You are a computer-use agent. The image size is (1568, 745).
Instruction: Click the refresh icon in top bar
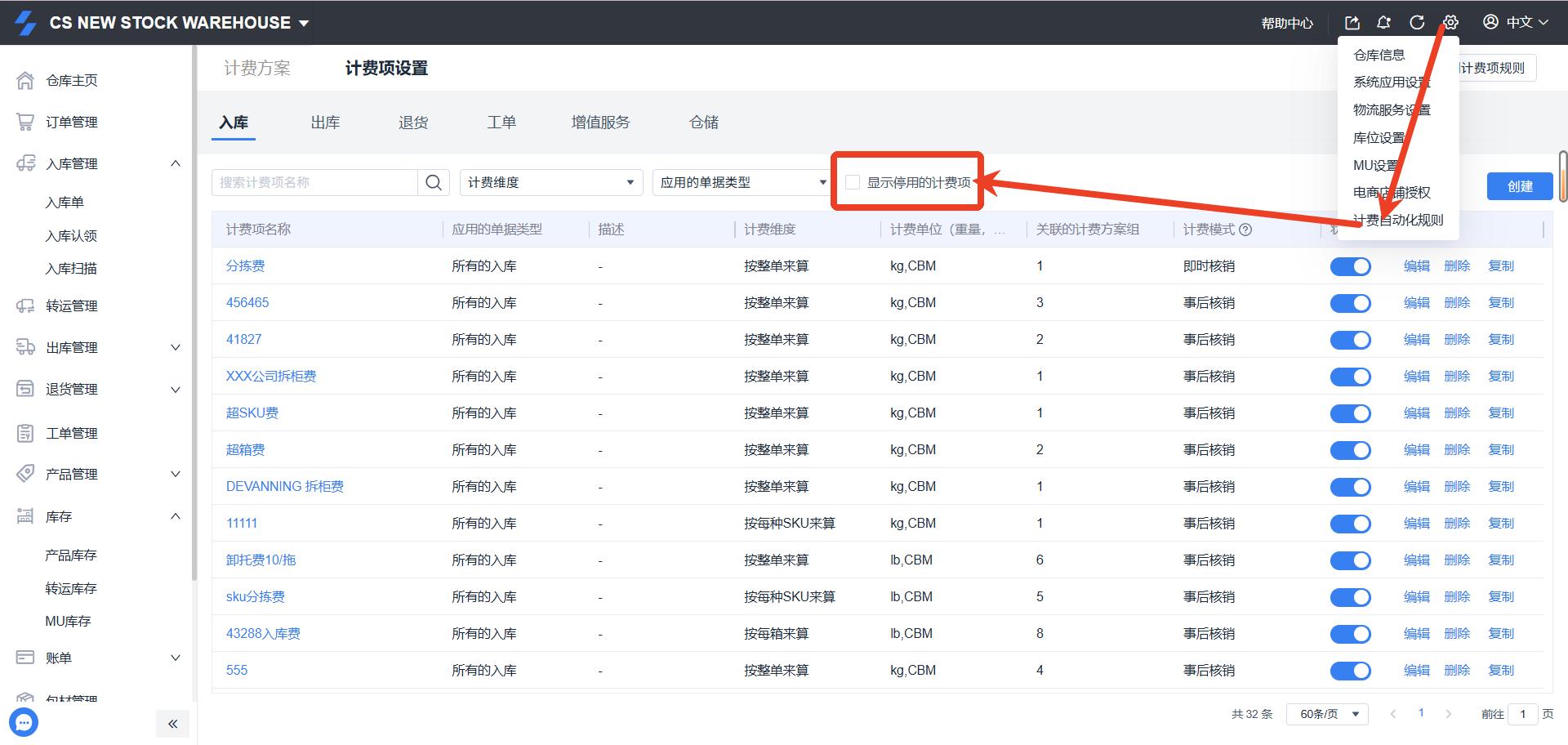[x=1417, y=22]
